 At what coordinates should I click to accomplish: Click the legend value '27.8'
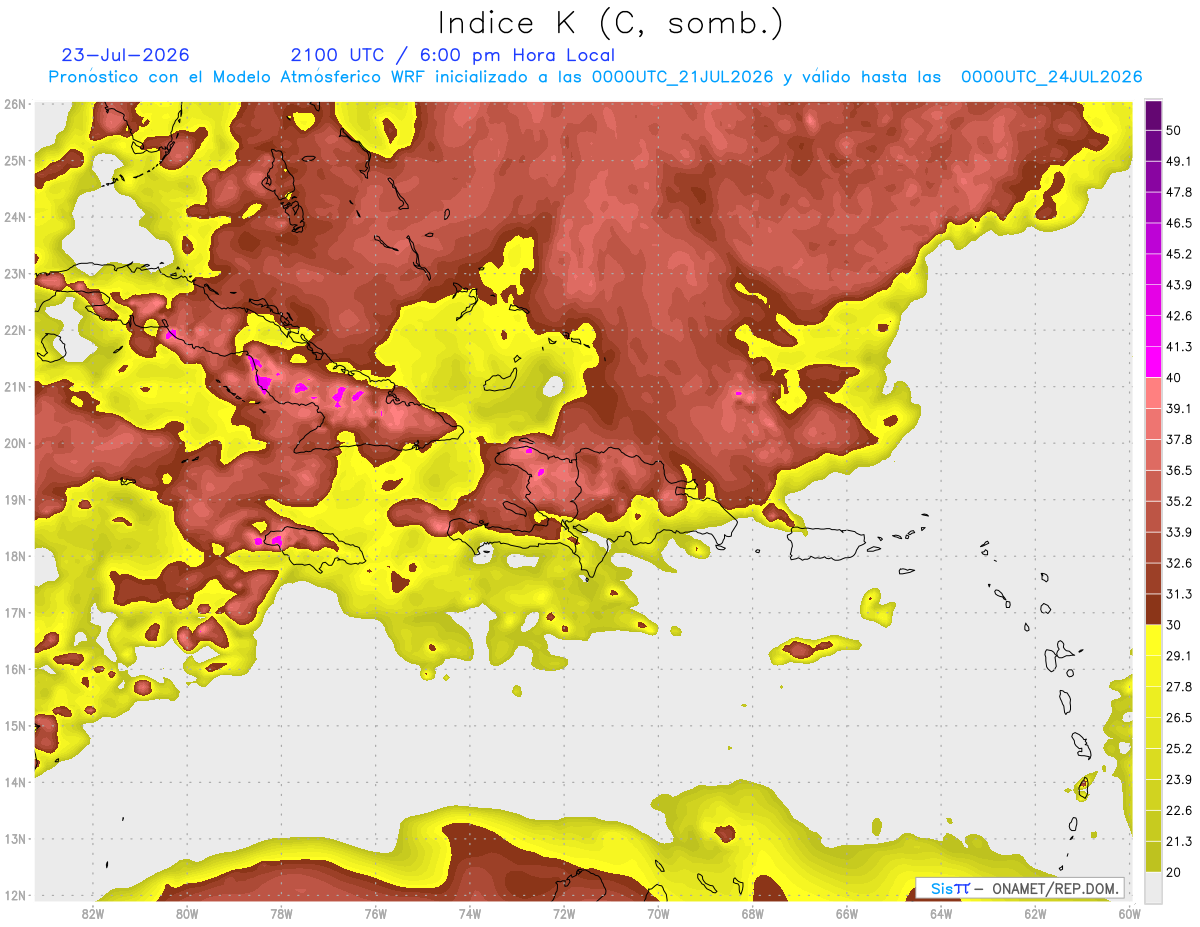pos(1179,686)
